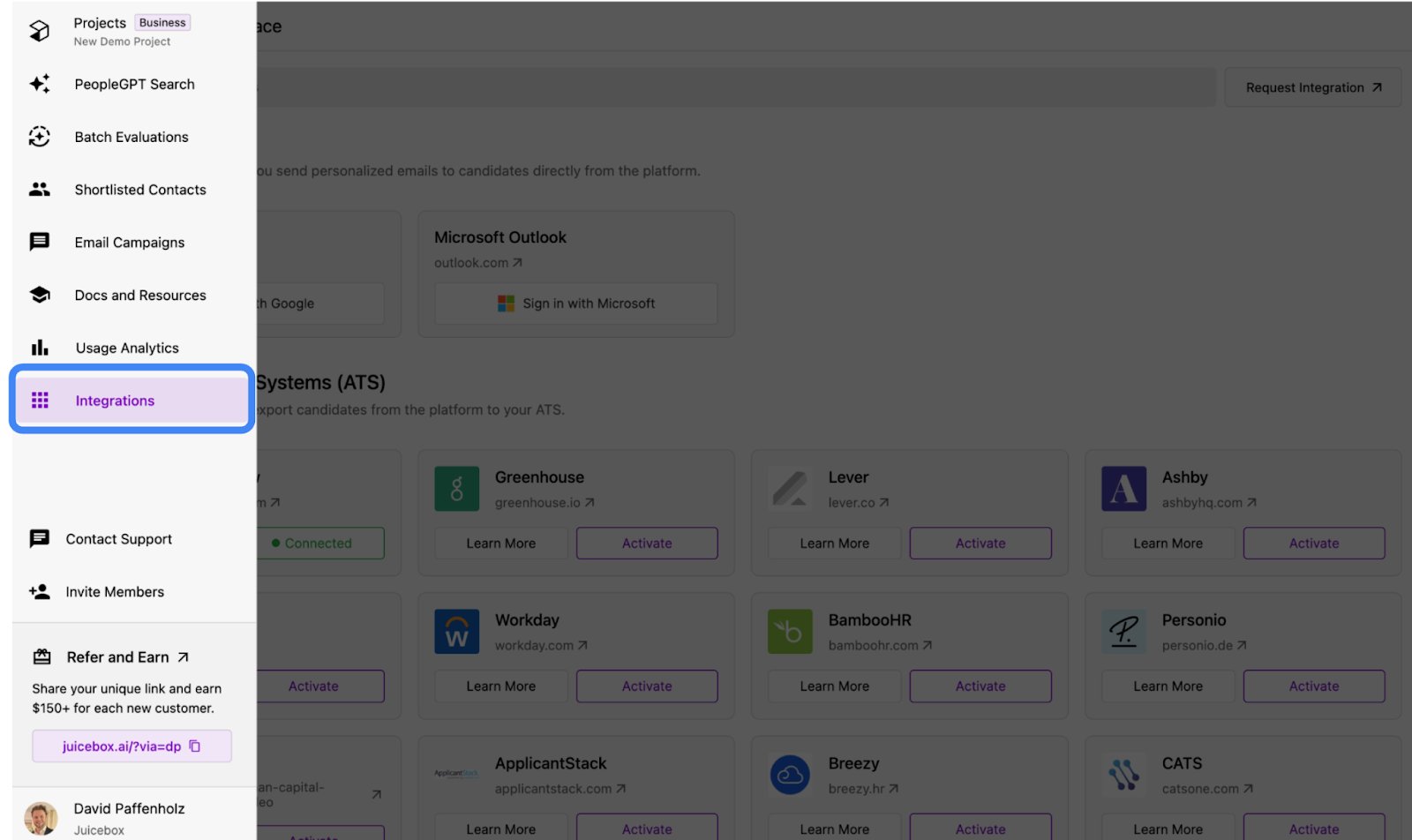Click Learn More for Ashby
Viewport: 1412px width, 840px height.
1168,544
